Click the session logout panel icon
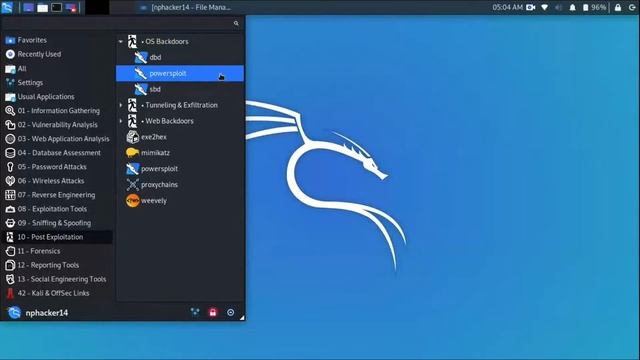640x360 pixels. [632, 7]
